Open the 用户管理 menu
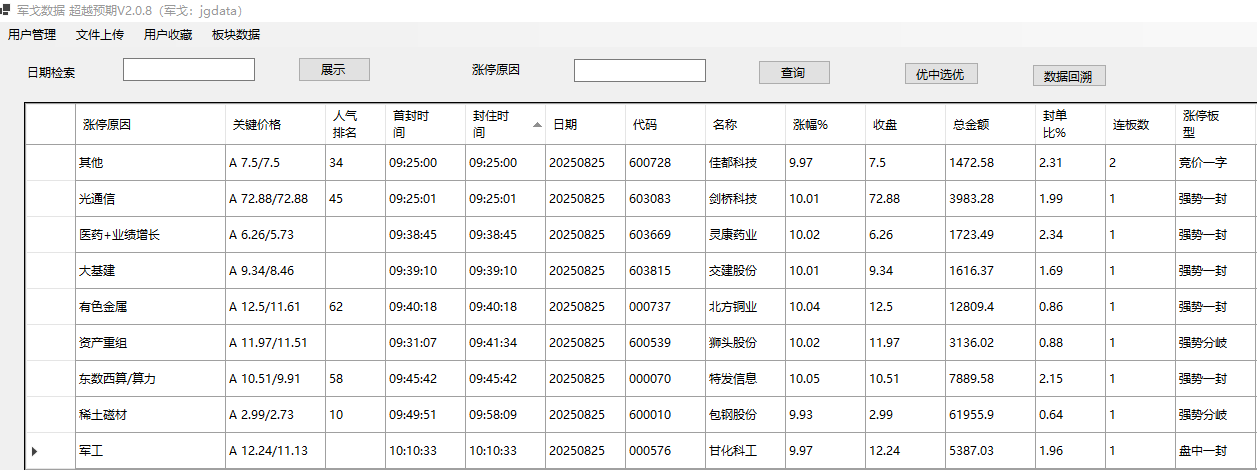 (32, 35)
